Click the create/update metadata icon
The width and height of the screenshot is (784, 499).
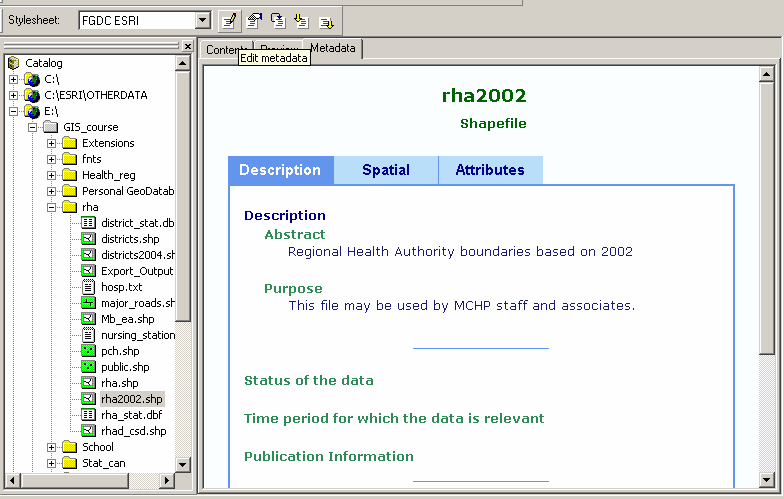click(278, 20)
